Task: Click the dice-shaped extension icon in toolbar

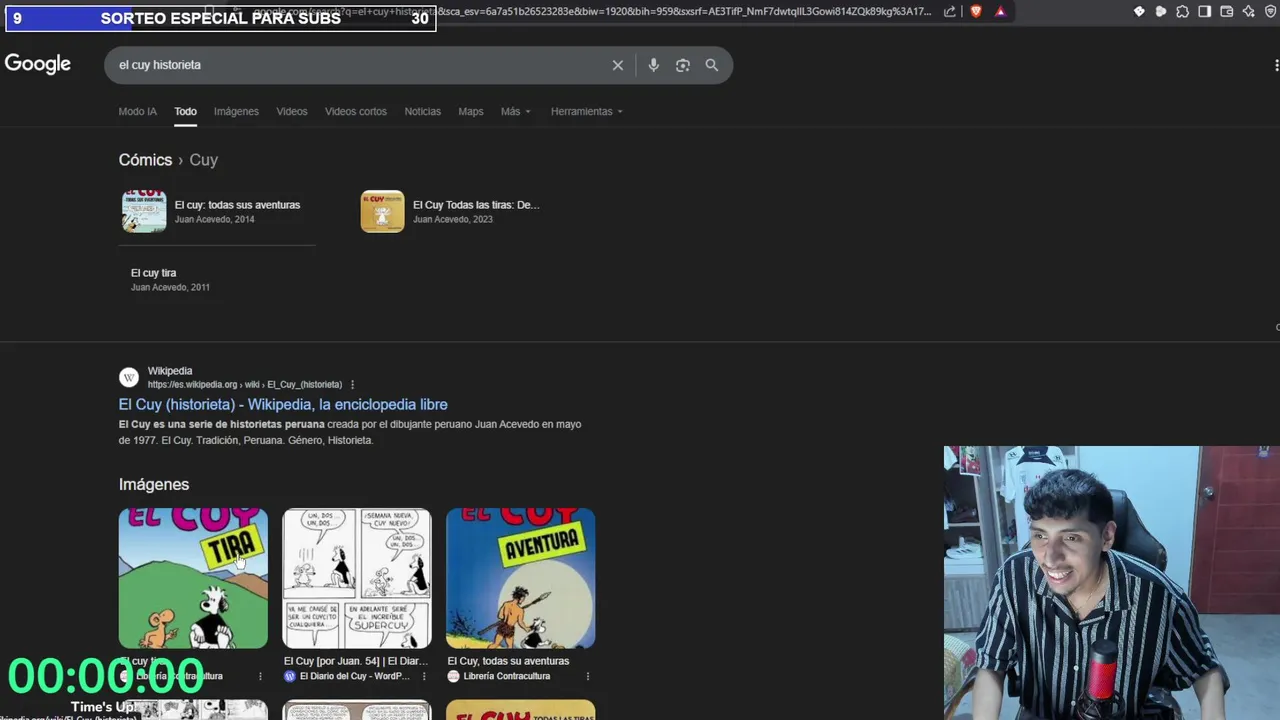Action: pyautogui.click(x=1139, y=12)
